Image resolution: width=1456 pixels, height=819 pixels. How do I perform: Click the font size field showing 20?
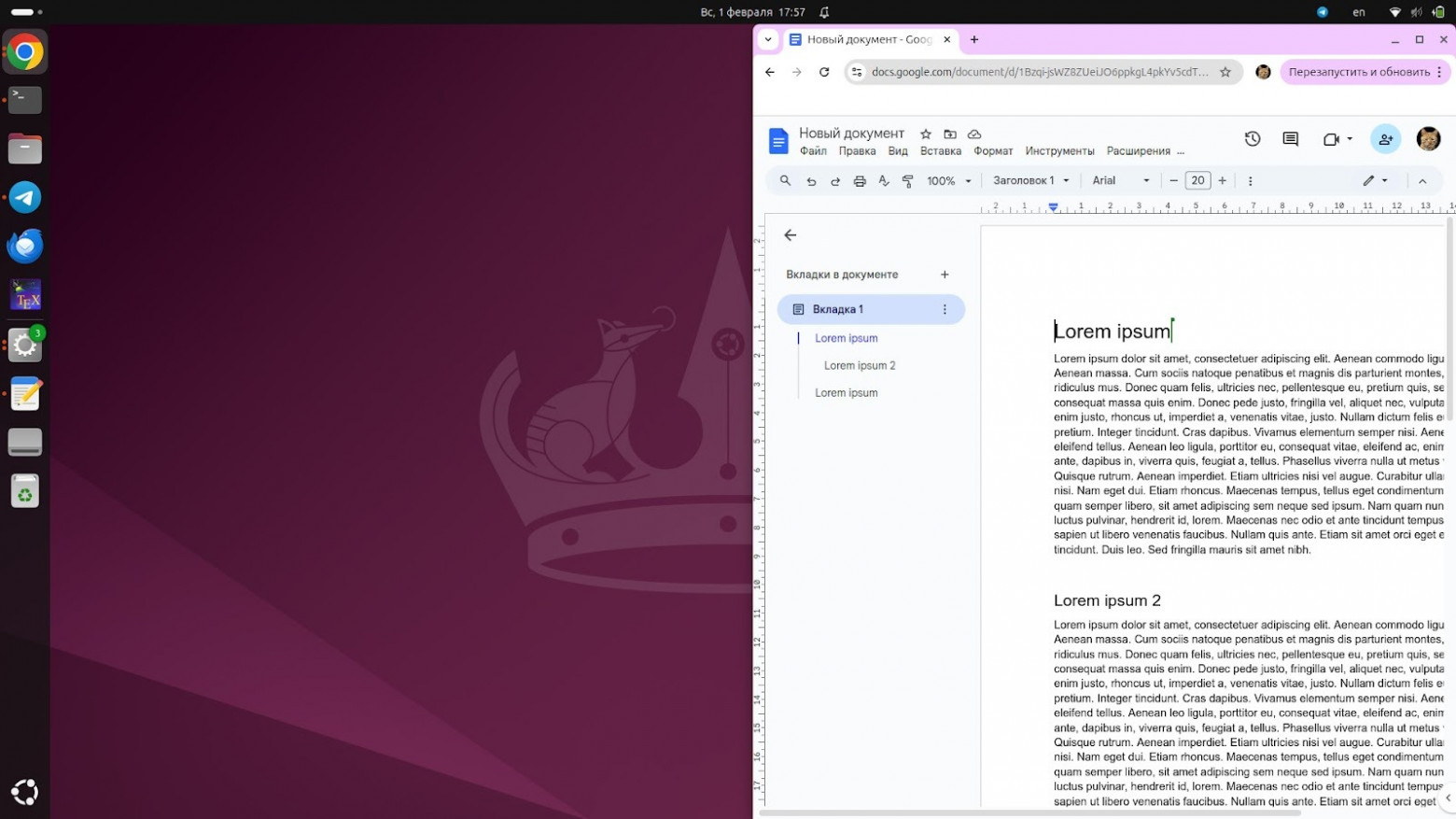tap(1197, 181)
